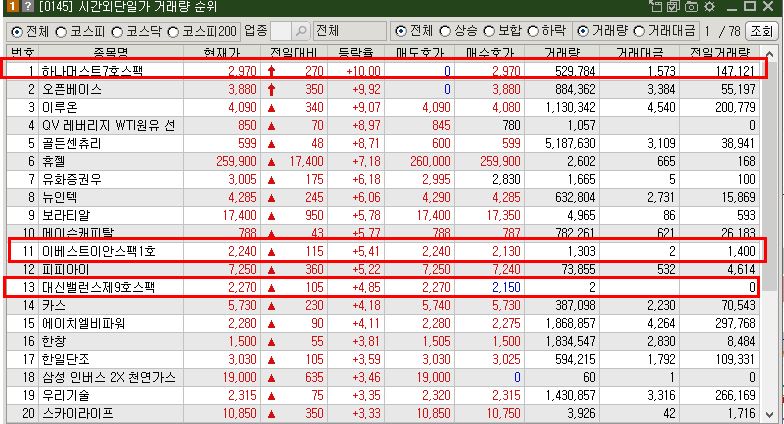Viewport: 784px width, 424px height.
Task: Sort by the 거래량 column header
Action: coord(562,52)
